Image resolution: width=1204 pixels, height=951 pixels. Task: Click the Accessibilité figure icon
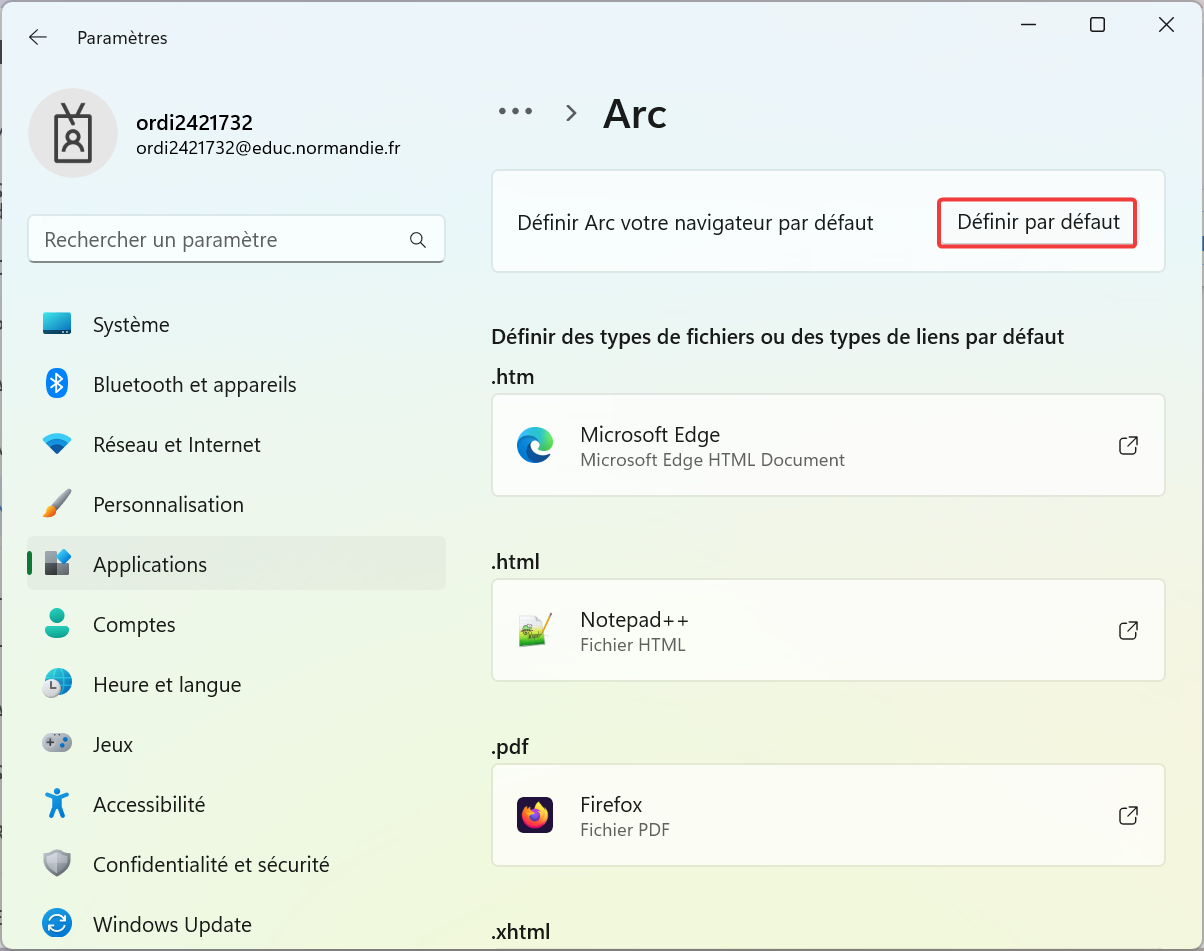click(57, 804)
